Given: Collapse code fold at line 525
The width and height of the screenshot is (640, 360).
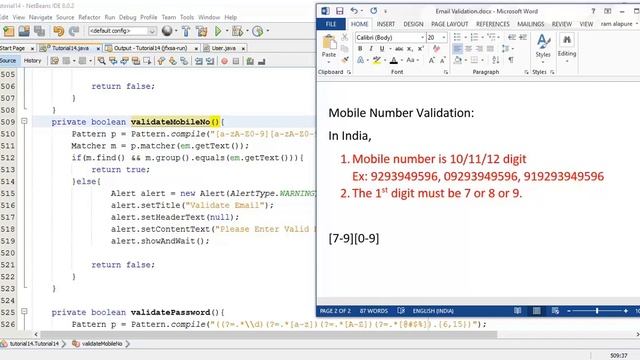Looking at the screenshot, I should tap(24, 311).
